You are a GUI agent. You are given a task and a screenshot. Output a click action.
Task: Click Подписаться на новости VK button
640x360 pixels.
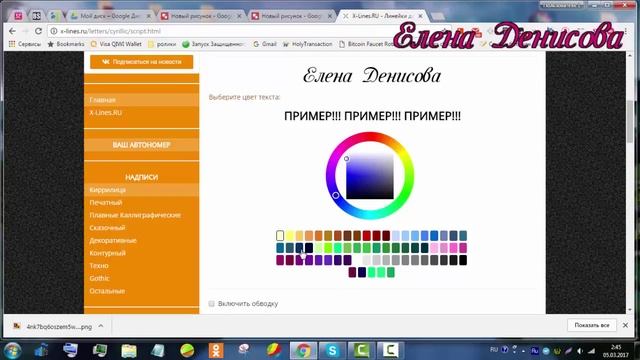pyautogui.click(x=142, y=62)
